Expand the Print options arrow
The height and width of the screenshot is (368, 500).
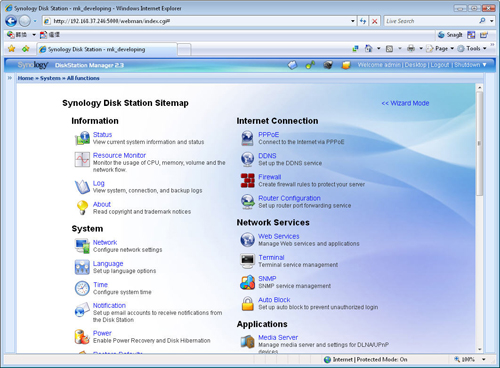click(x=421, y=48)
